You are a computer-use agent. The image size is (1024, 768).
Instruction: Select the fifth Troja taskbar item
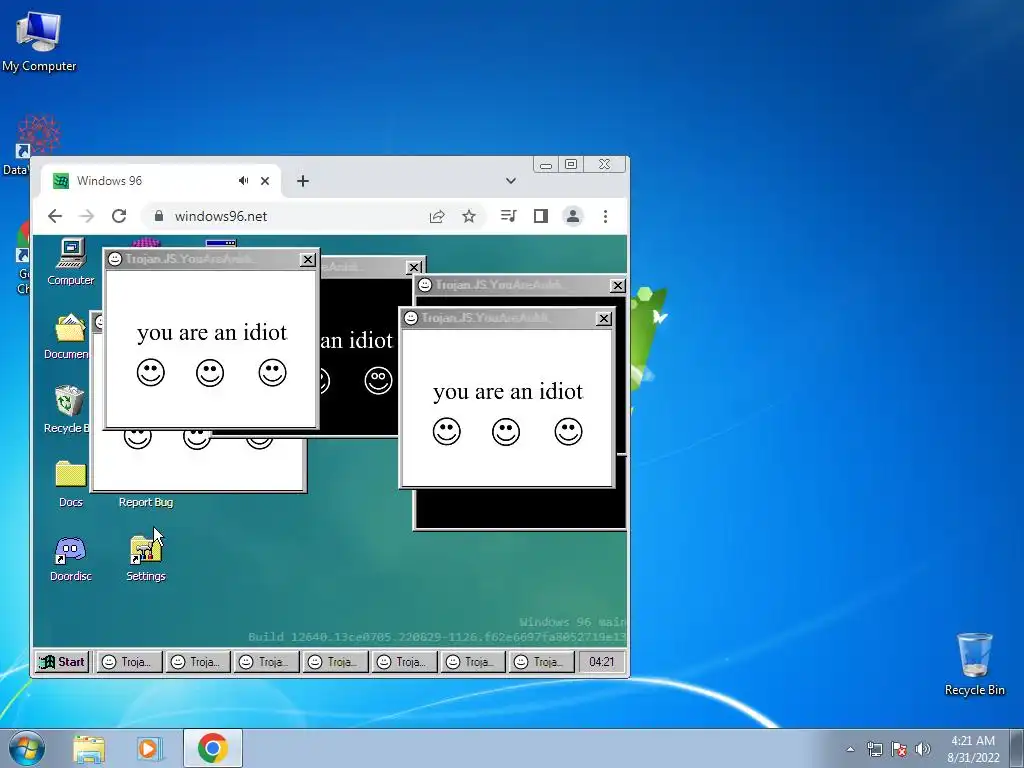404,662
